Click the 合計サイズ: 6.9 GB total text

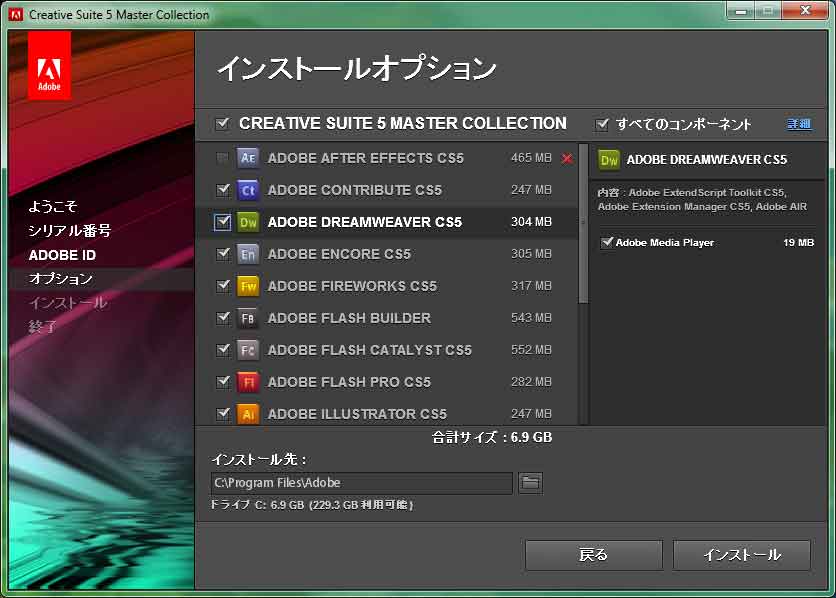(492, 438)
